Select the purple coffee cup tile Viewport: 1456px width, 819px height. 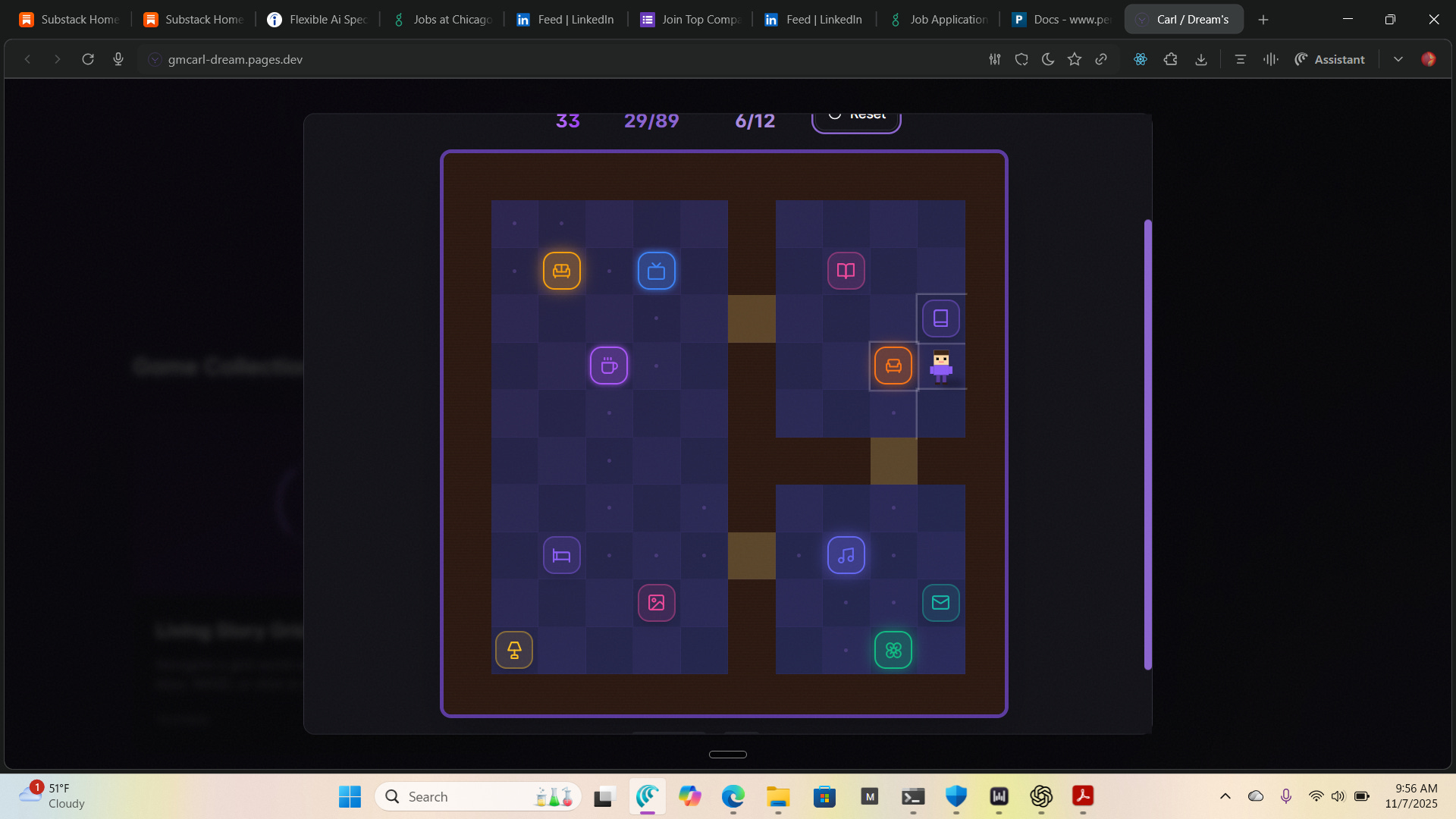point(608,366)
